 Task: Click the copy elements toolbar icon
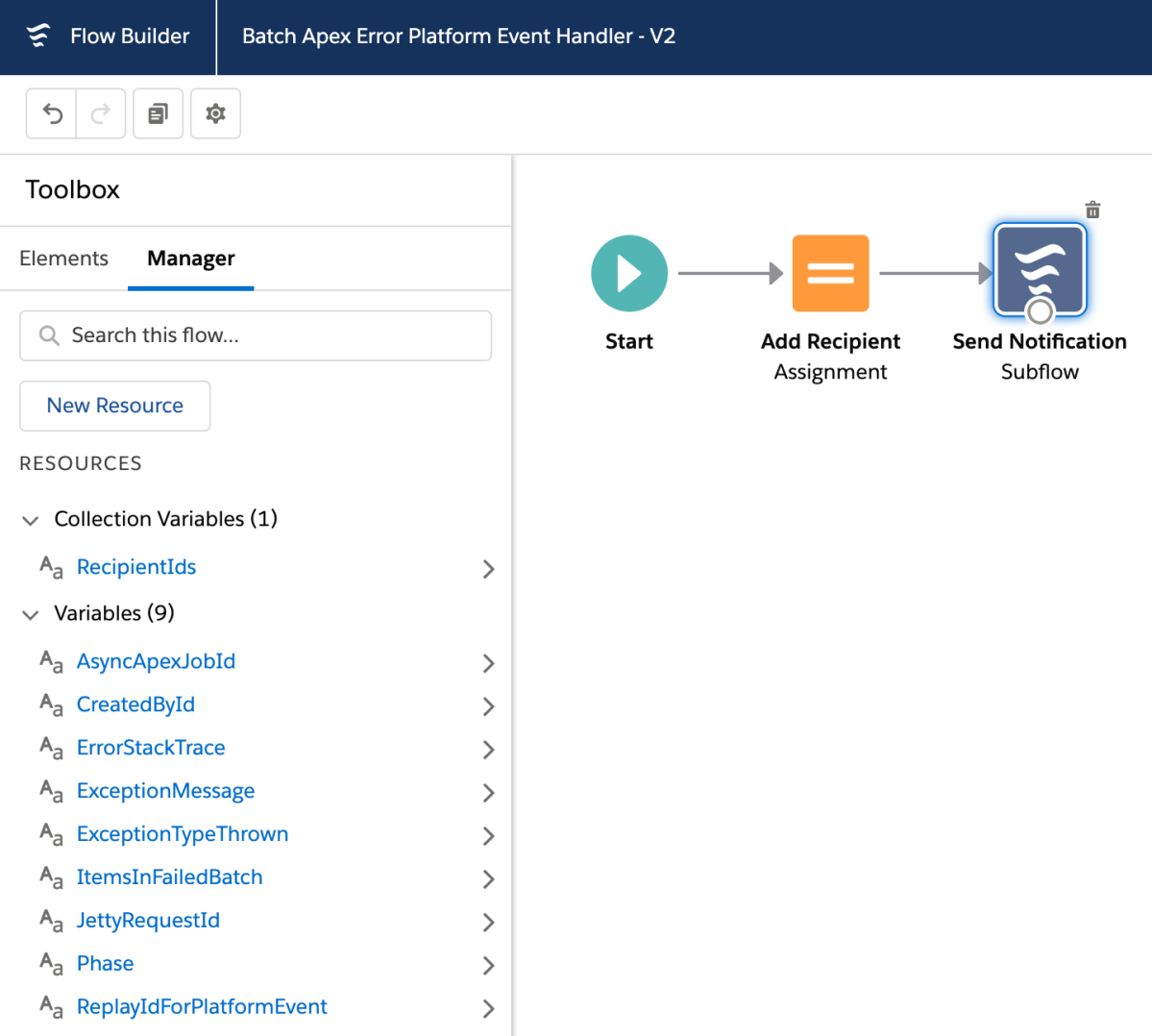point(159,114)
